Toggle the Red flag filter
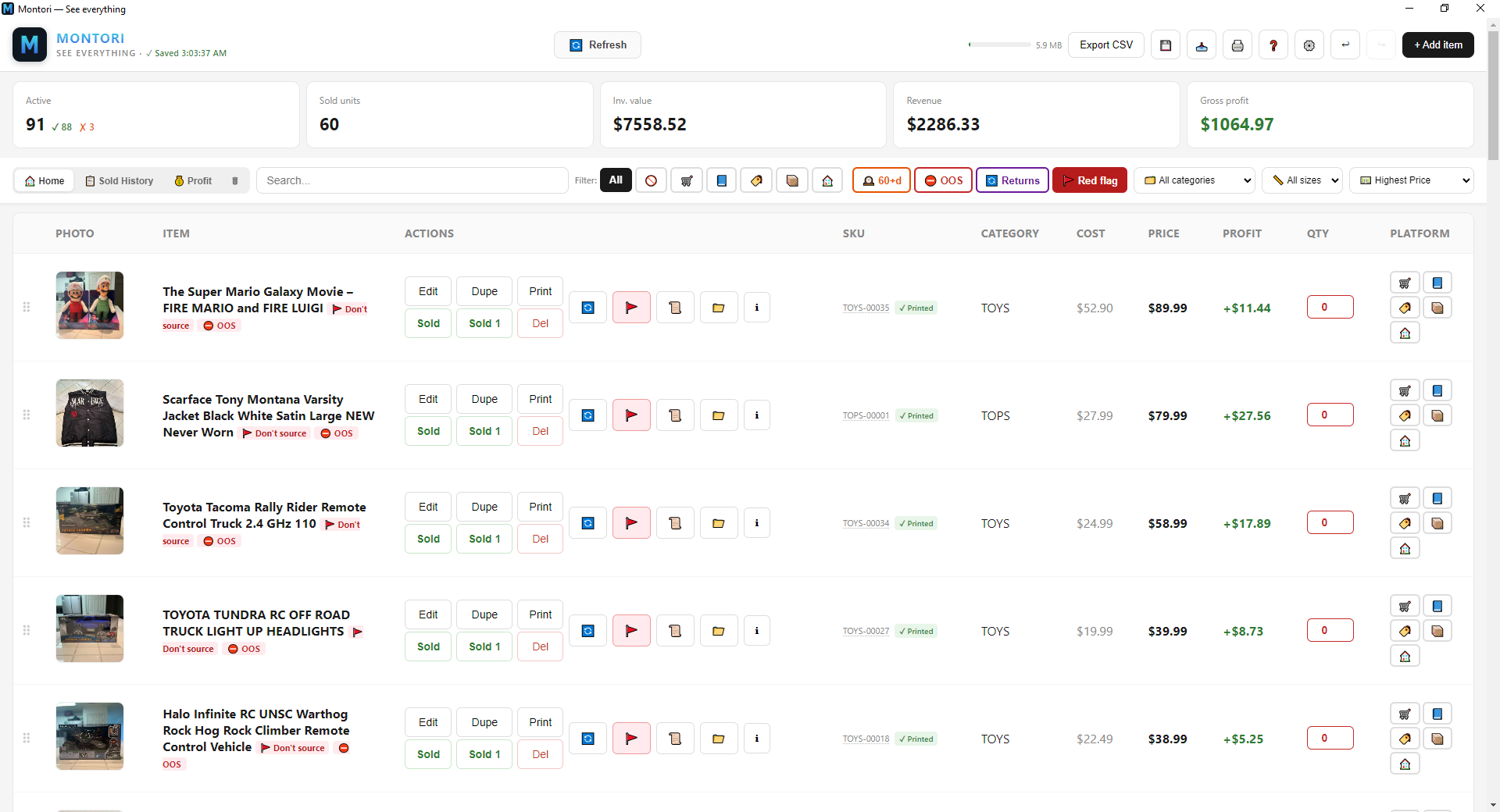Image resolution: width=1500 pixels, height=812 pixels. (1090, 180)
